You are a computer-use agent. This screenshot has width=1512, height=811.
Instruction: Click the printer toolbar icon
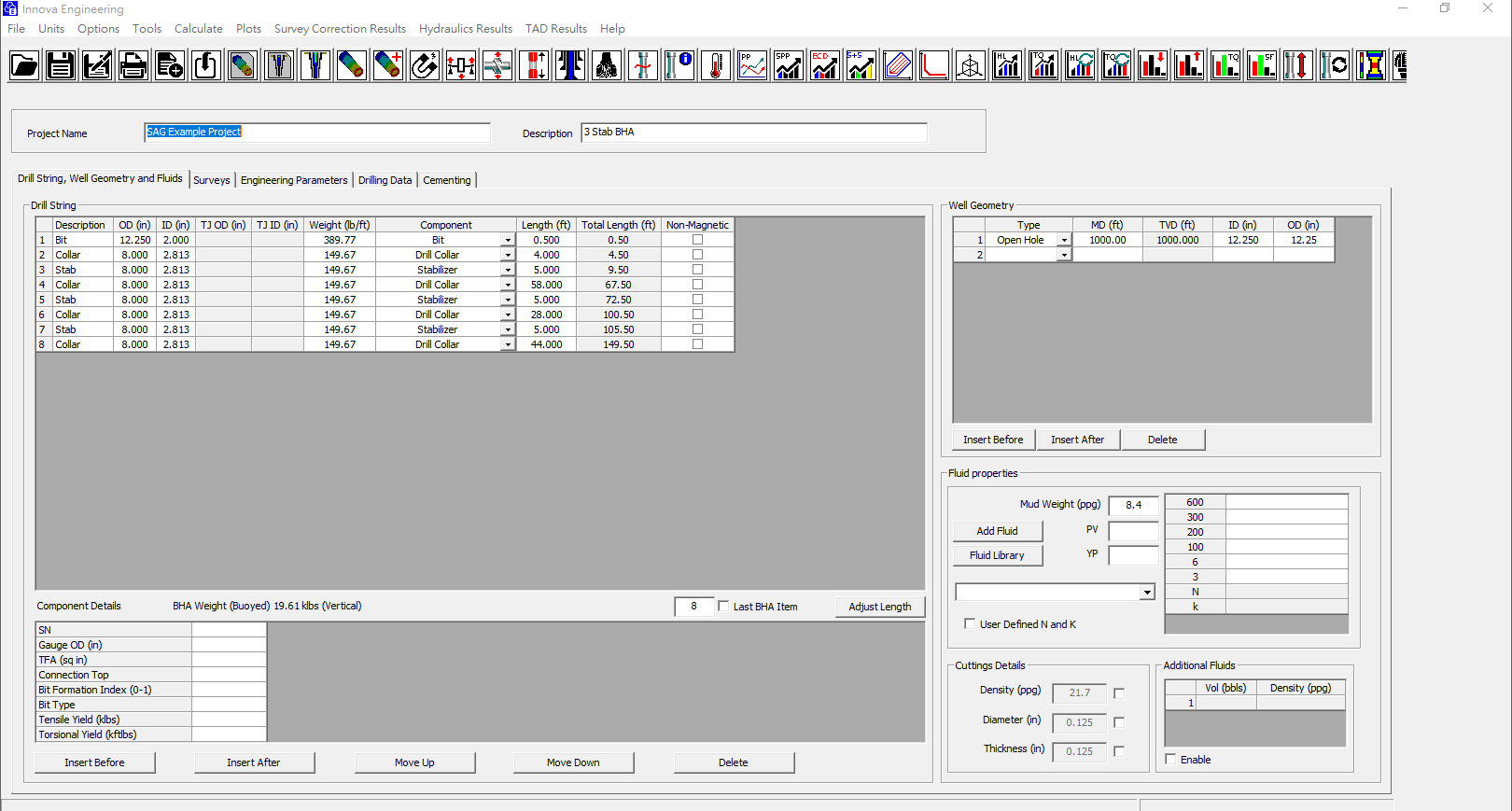click(133, 65)
